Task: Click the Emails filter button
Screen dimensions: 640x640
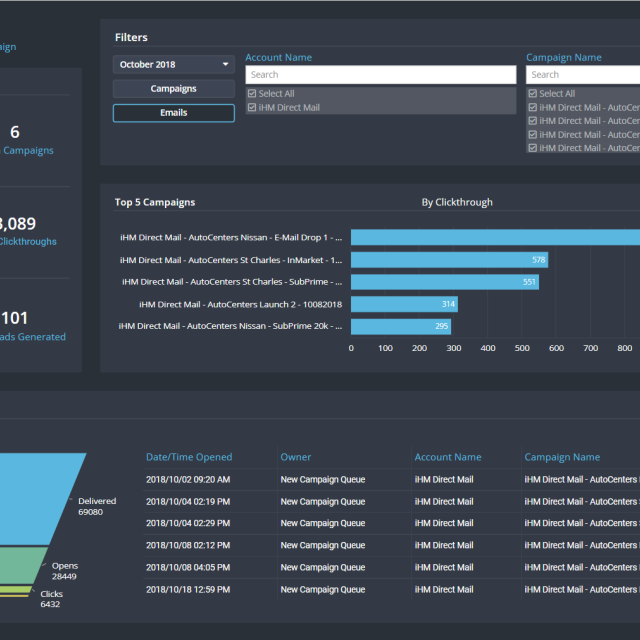Action: click(x=173, y=113)
